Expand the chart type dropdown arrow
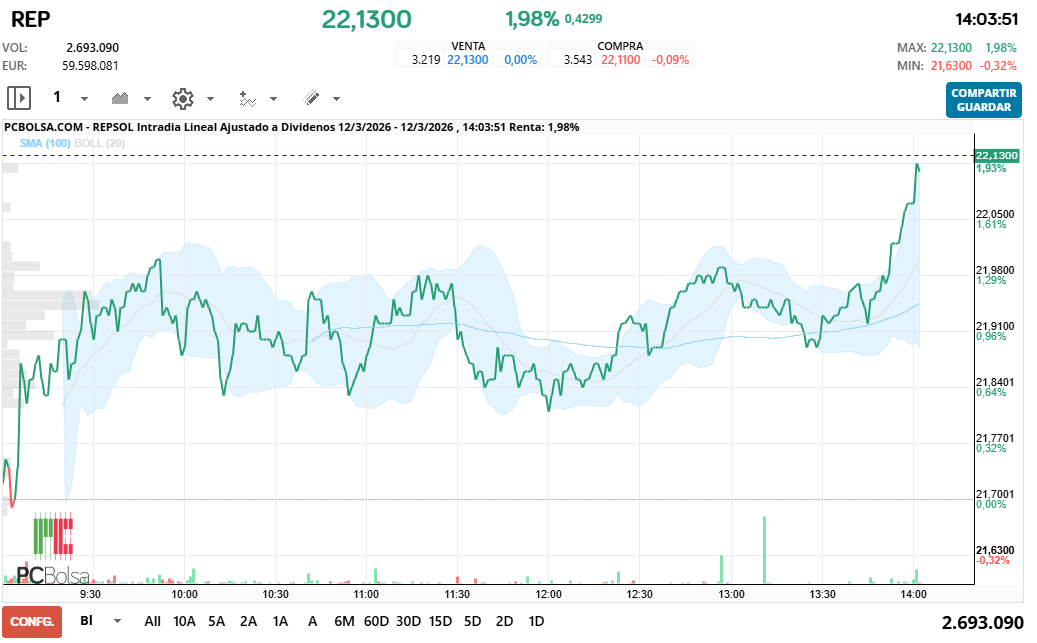Image resolution: width=1037 pixels, height=643 pixels. (148, 97)
